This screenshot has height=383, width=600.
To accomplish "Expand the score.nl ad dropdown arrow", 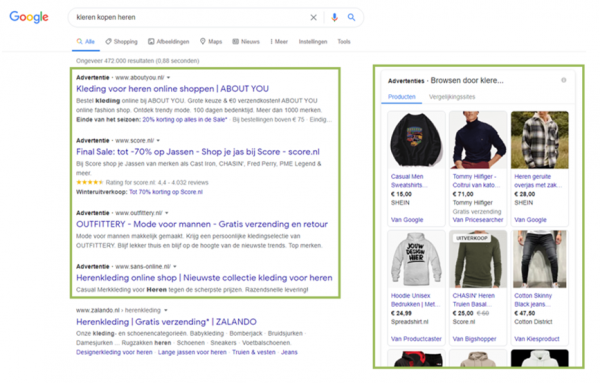I will (x=158, y=140).
